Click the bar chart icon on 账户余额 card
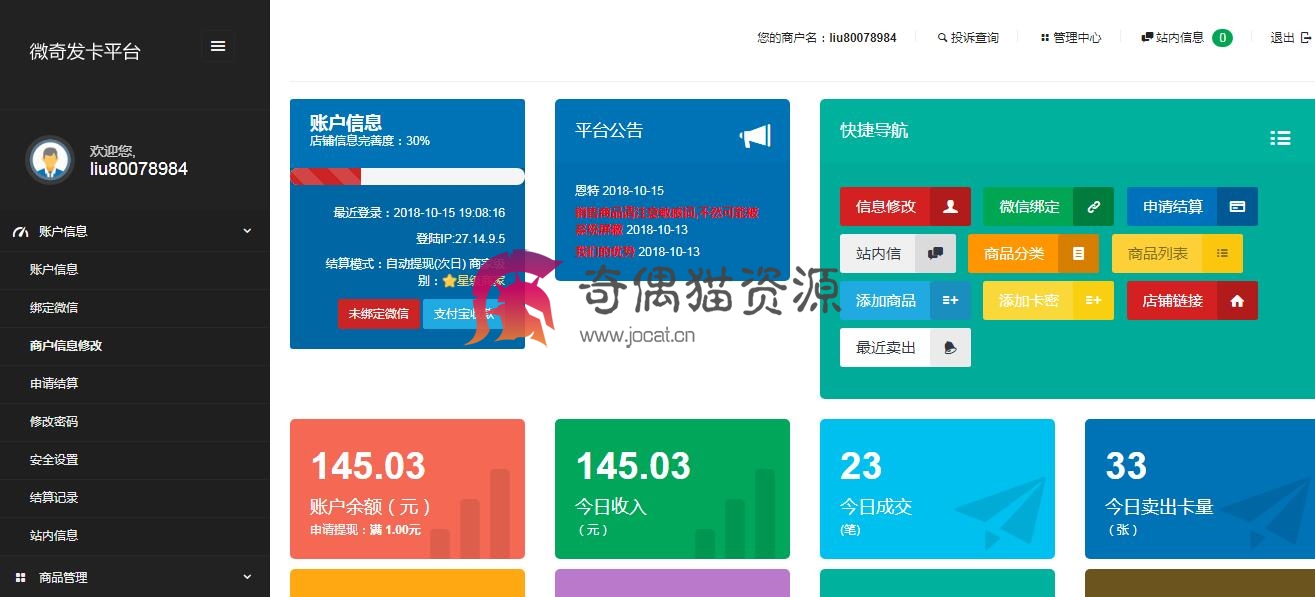Viewport: 1315px width, 597px height. (470, 514)
